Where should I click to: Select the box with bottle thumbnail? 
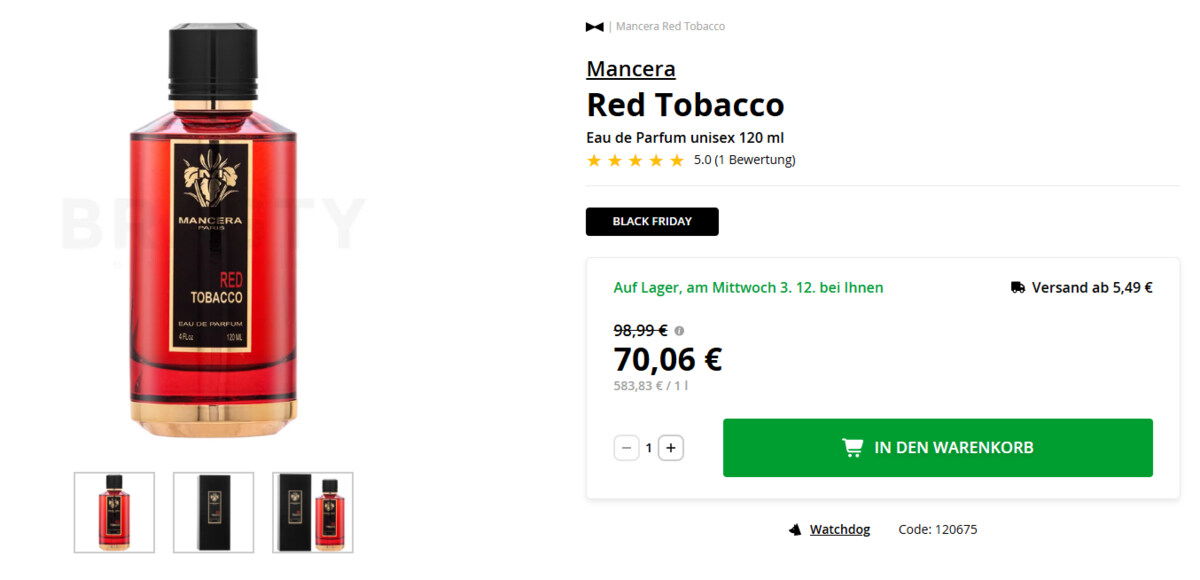(313, 512)
